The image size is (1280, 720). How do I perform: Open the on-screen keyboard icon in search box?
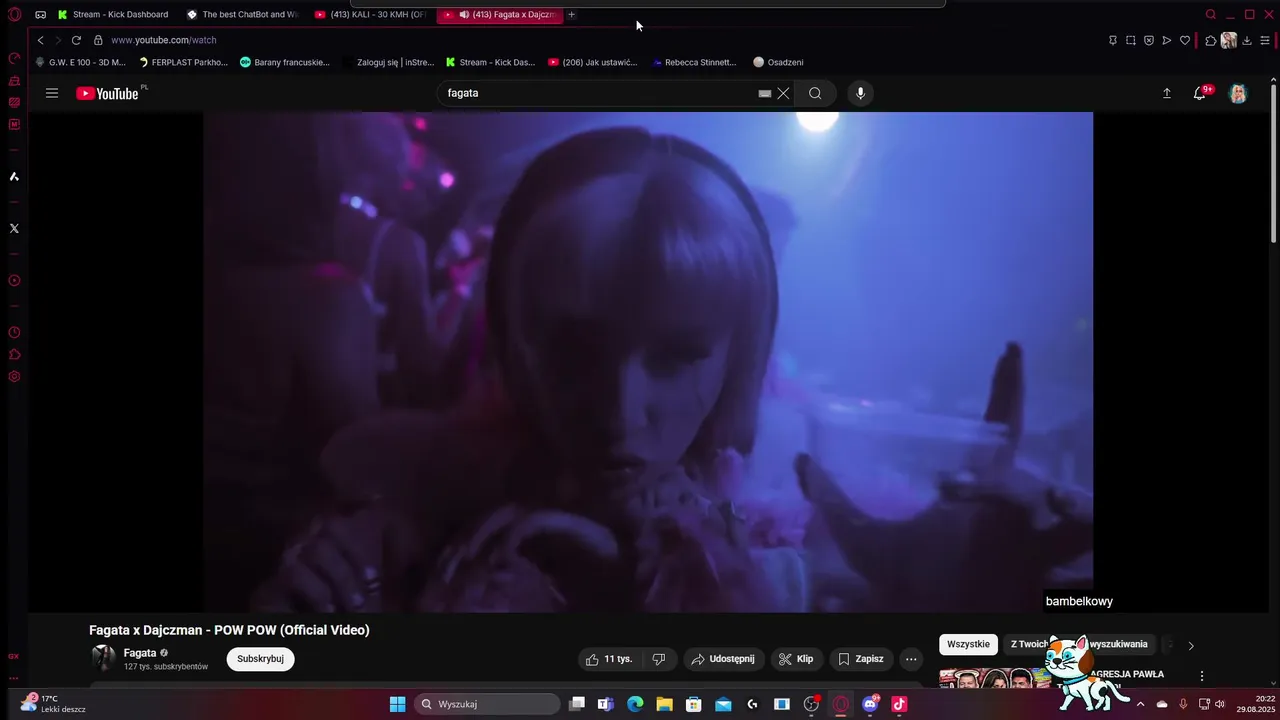(x=765, y=93)
